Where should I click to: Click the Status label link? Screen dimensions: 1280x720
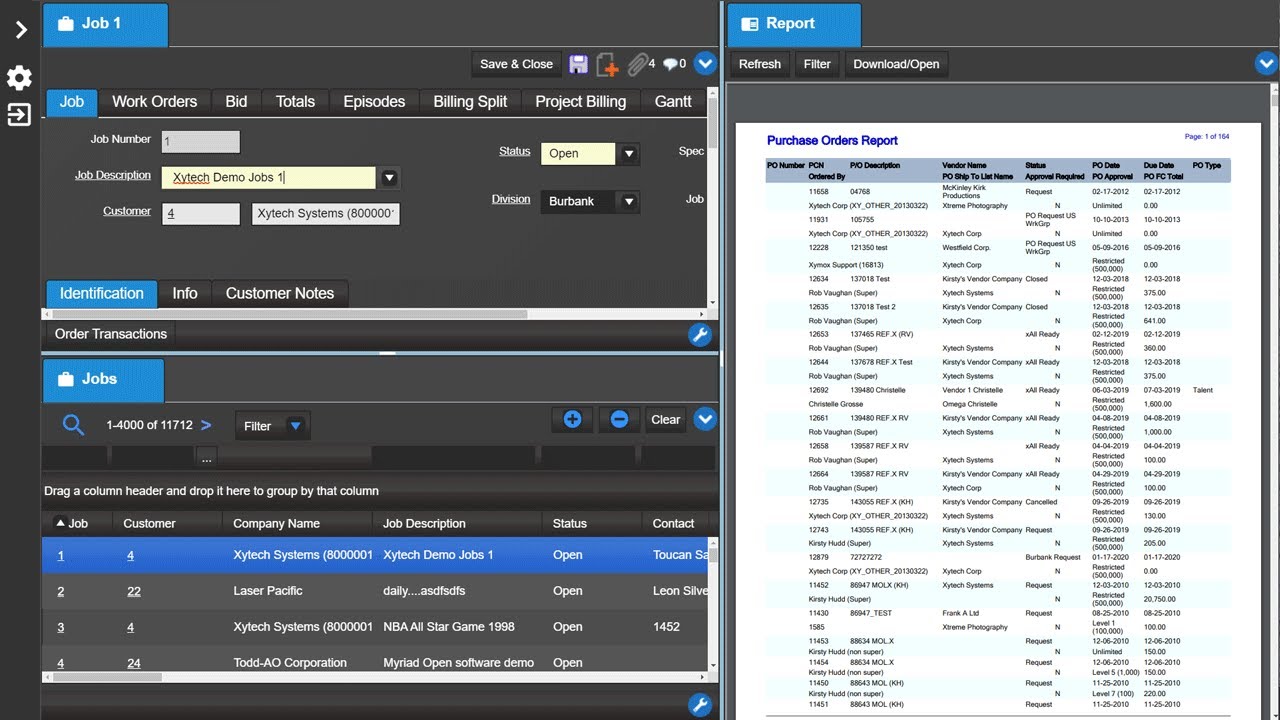515,151
